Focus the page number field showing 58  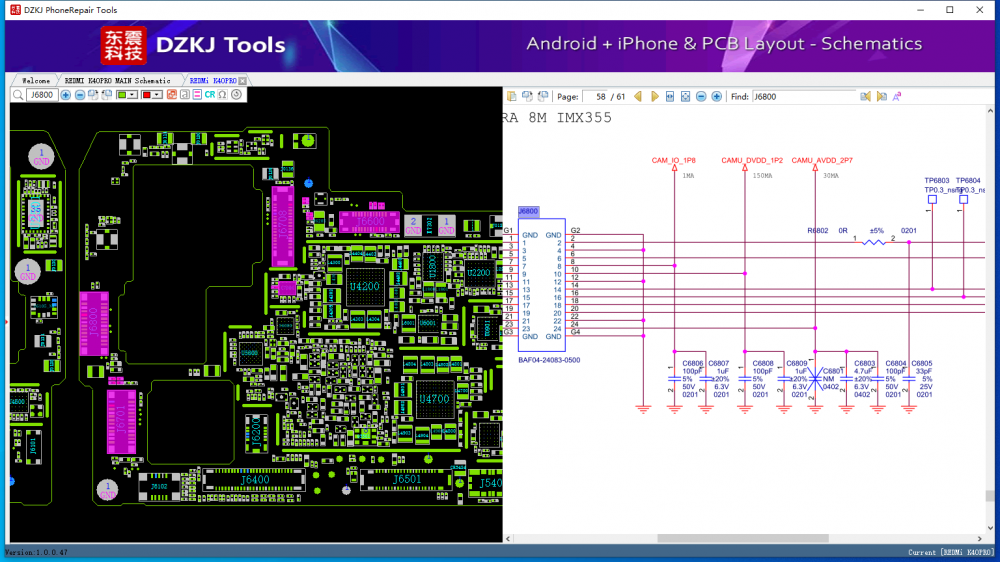(597, 97)
